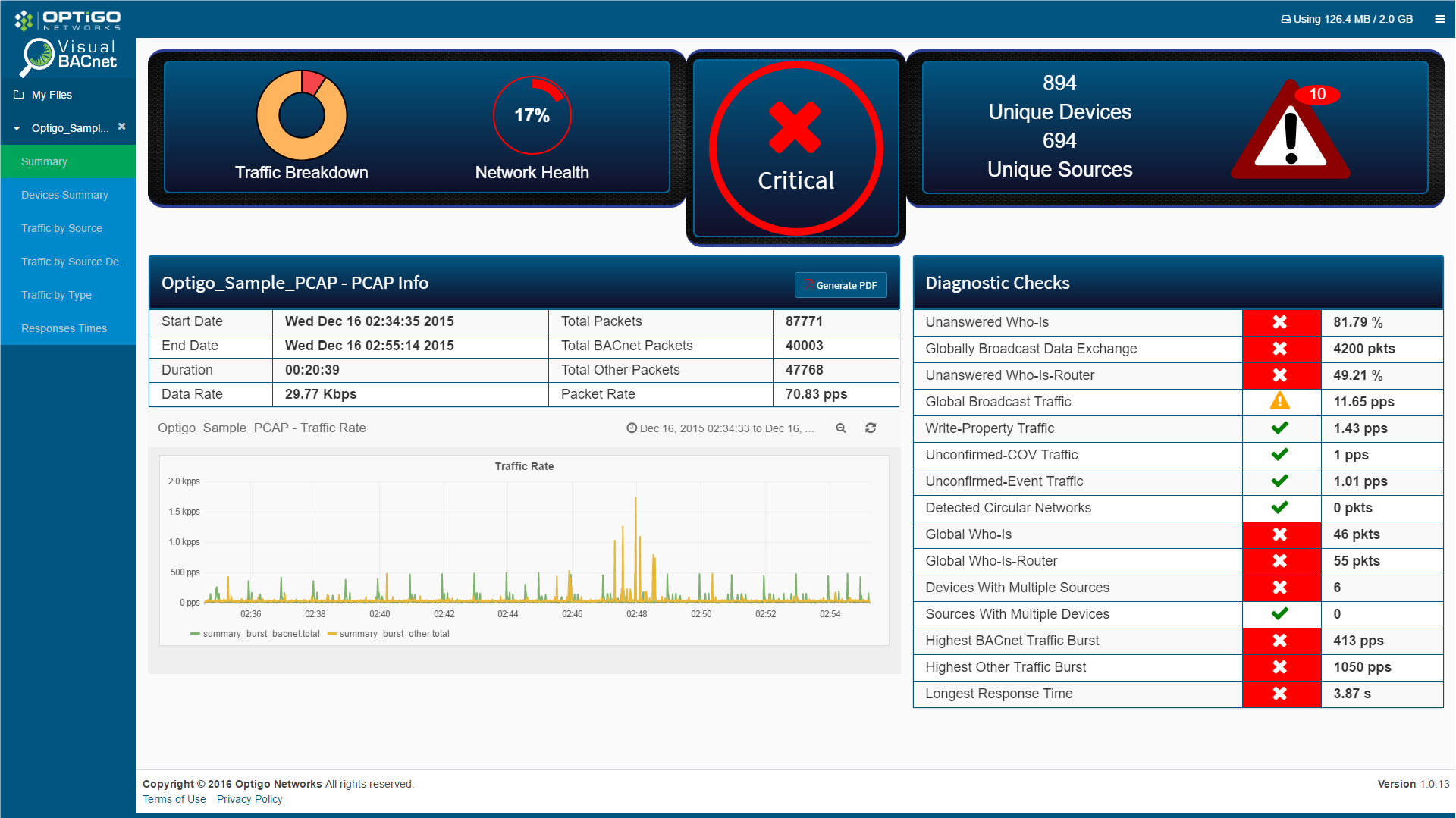Viewport: 1456px width, 818px height.
Task: Click the 1050 pps value
Action: pos(1362,667)
